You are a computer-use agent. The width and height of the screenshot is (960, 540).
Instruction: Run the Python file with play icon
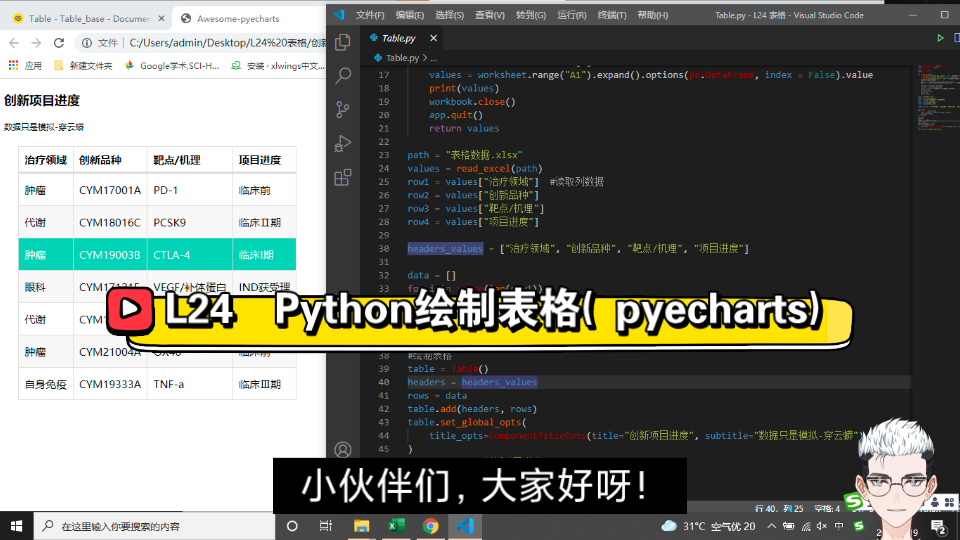point(940,38)
